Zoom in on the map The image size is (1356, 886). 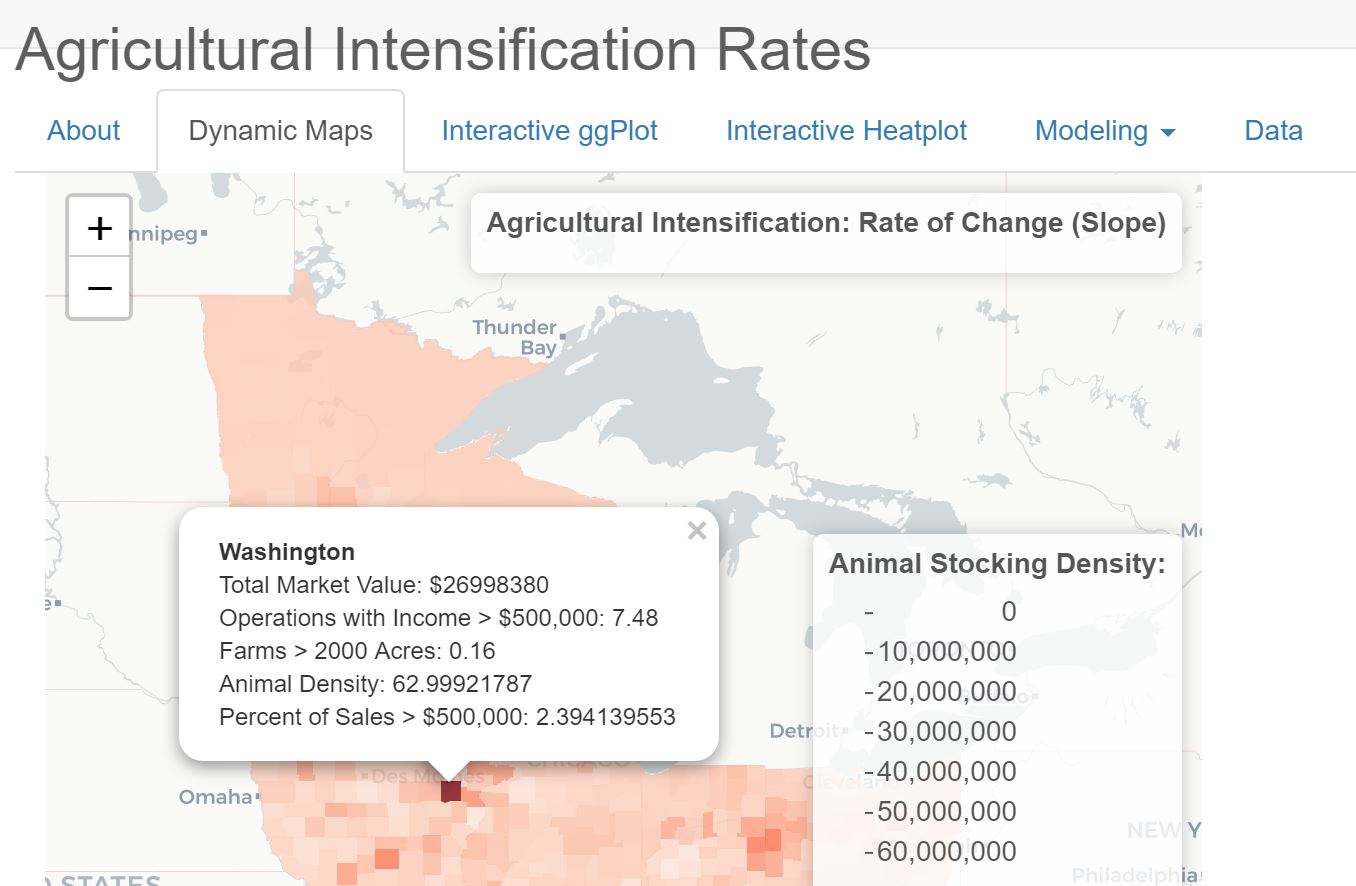(99, 228)
